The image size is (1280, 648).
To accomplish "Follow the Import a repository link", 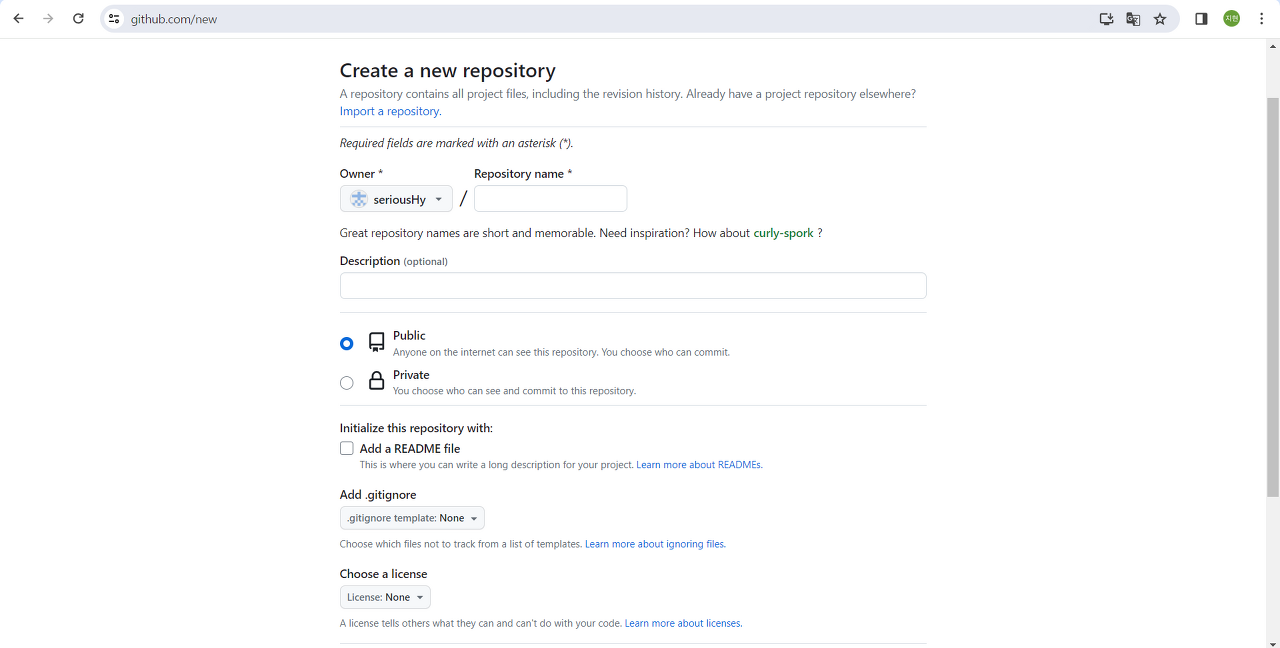I will pyautogui.click(x=390, y=111).
